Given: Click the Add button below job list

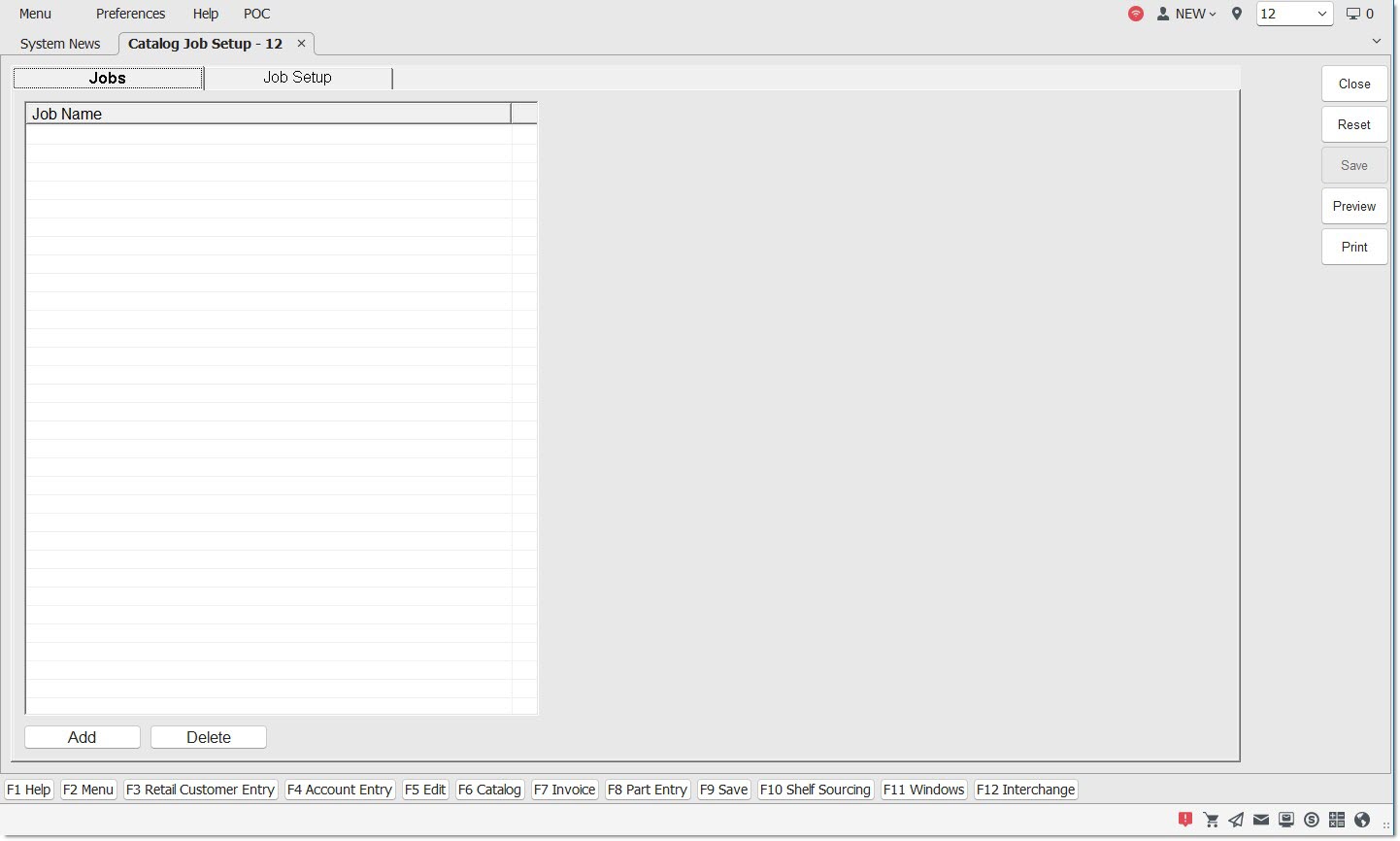Looking at the screenshot, I should tap(83, 737).
